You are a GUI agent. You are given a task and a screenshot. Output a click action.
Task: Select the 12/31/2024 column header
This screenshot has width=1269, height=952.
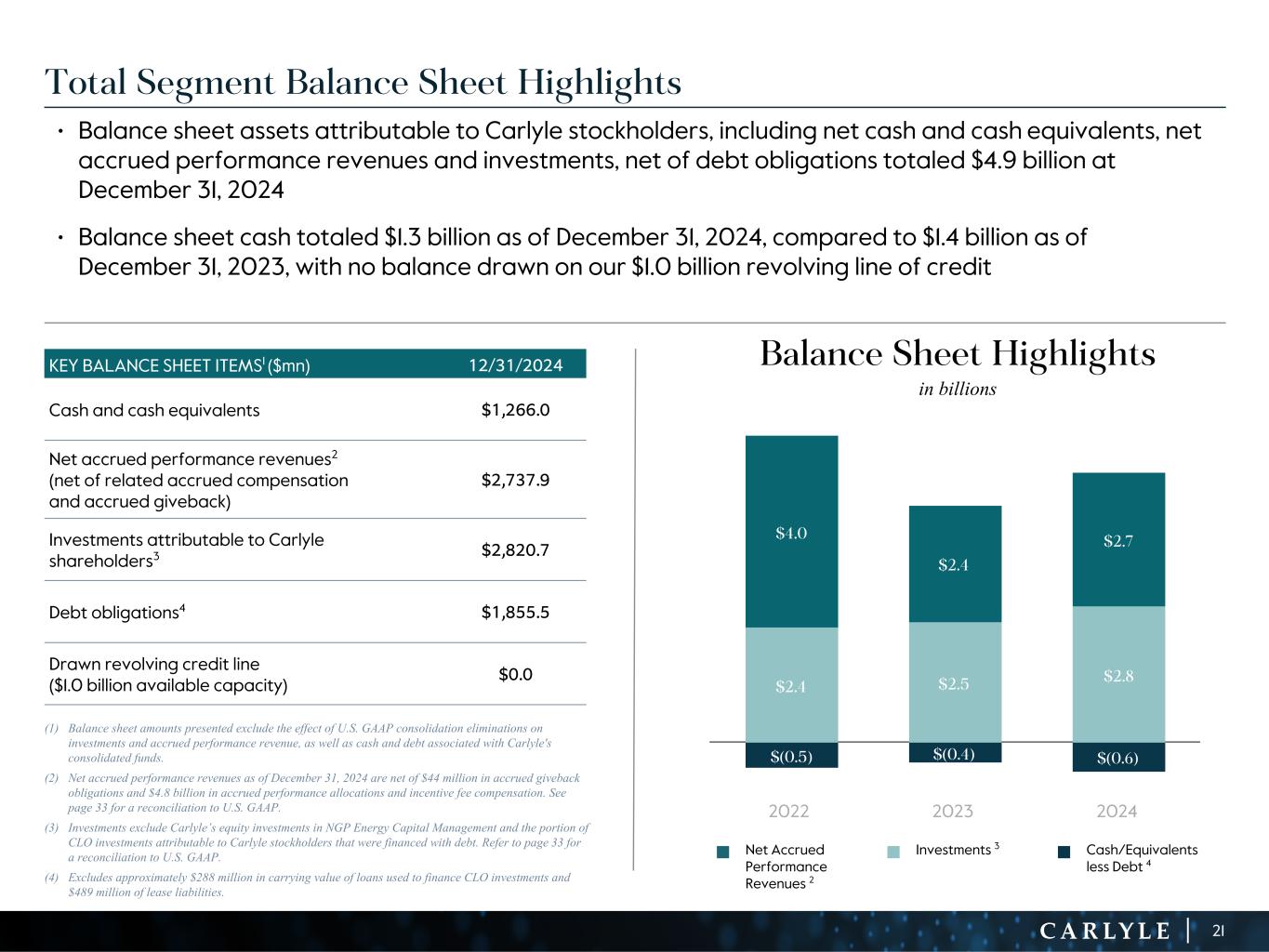click(x=514, y=365)
